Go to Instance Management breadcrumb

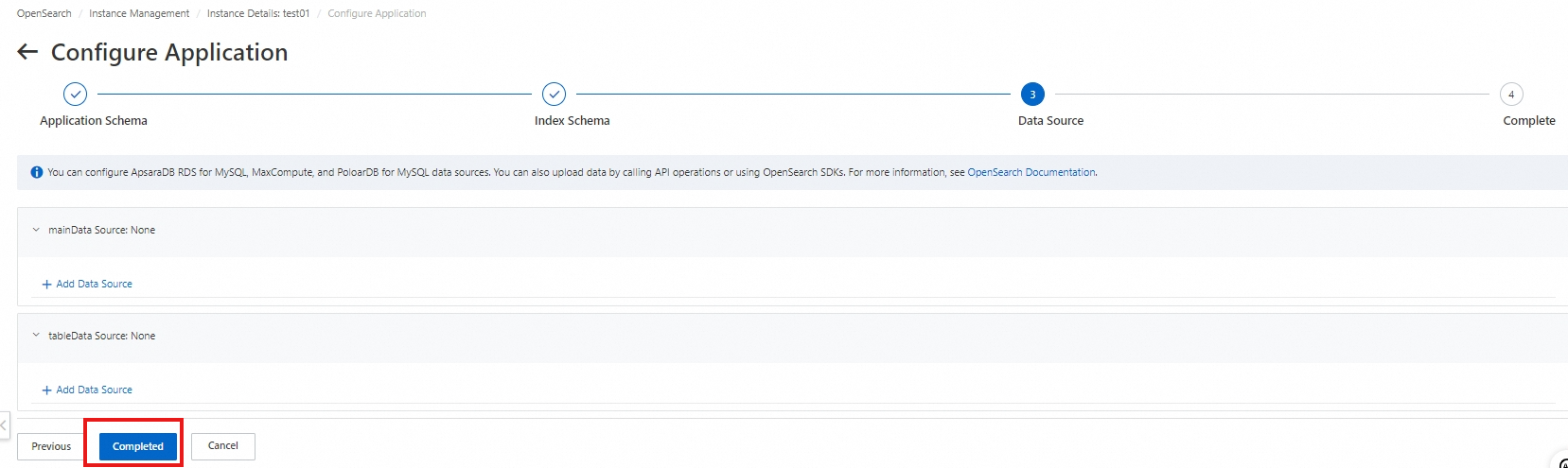pos(139,13)
